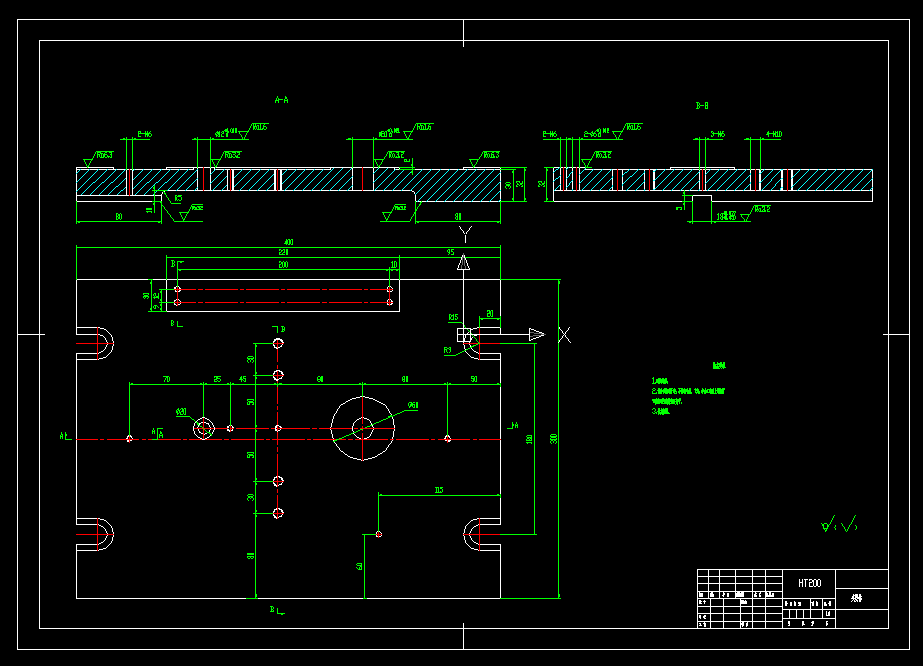Select the 180 vertical dimension text
Viewport: 923px width, 666px height.
[529, 439]
